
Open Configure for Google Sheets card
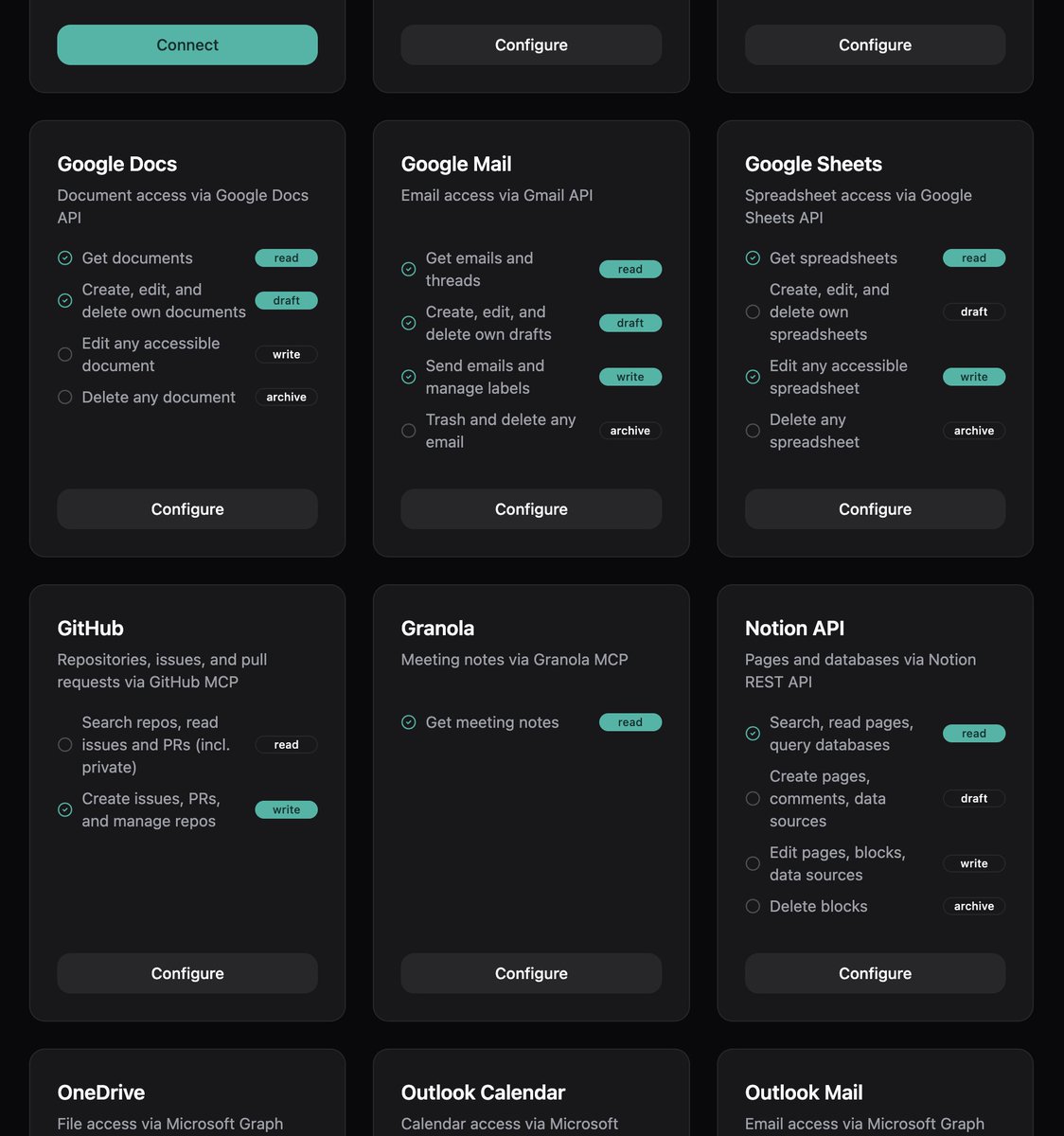[875, 509]
